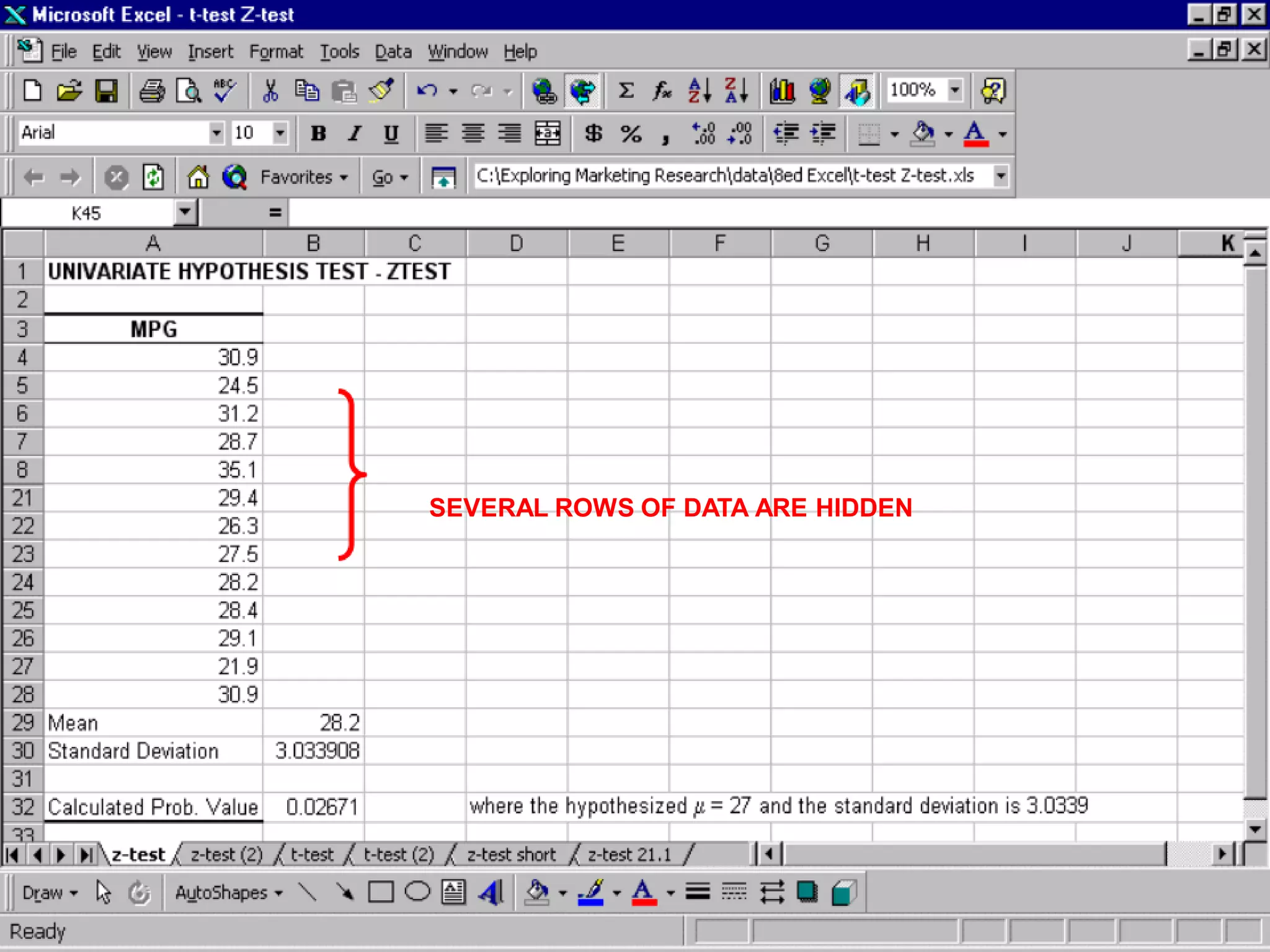Copy selection using the Copy icon
Image resolution: width=1270 pixels, height=952 pixels.
(x=307, y=91)
